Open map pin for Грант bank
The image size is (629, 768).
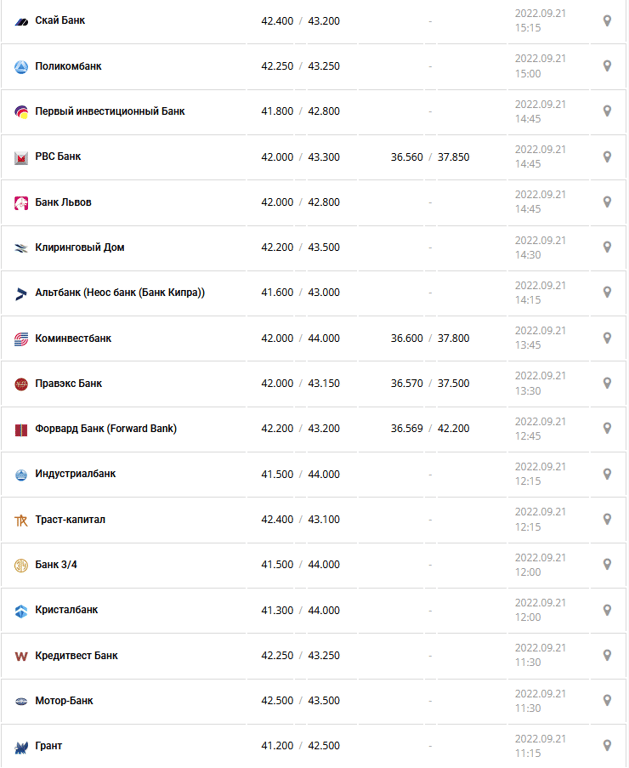(607, 745)
